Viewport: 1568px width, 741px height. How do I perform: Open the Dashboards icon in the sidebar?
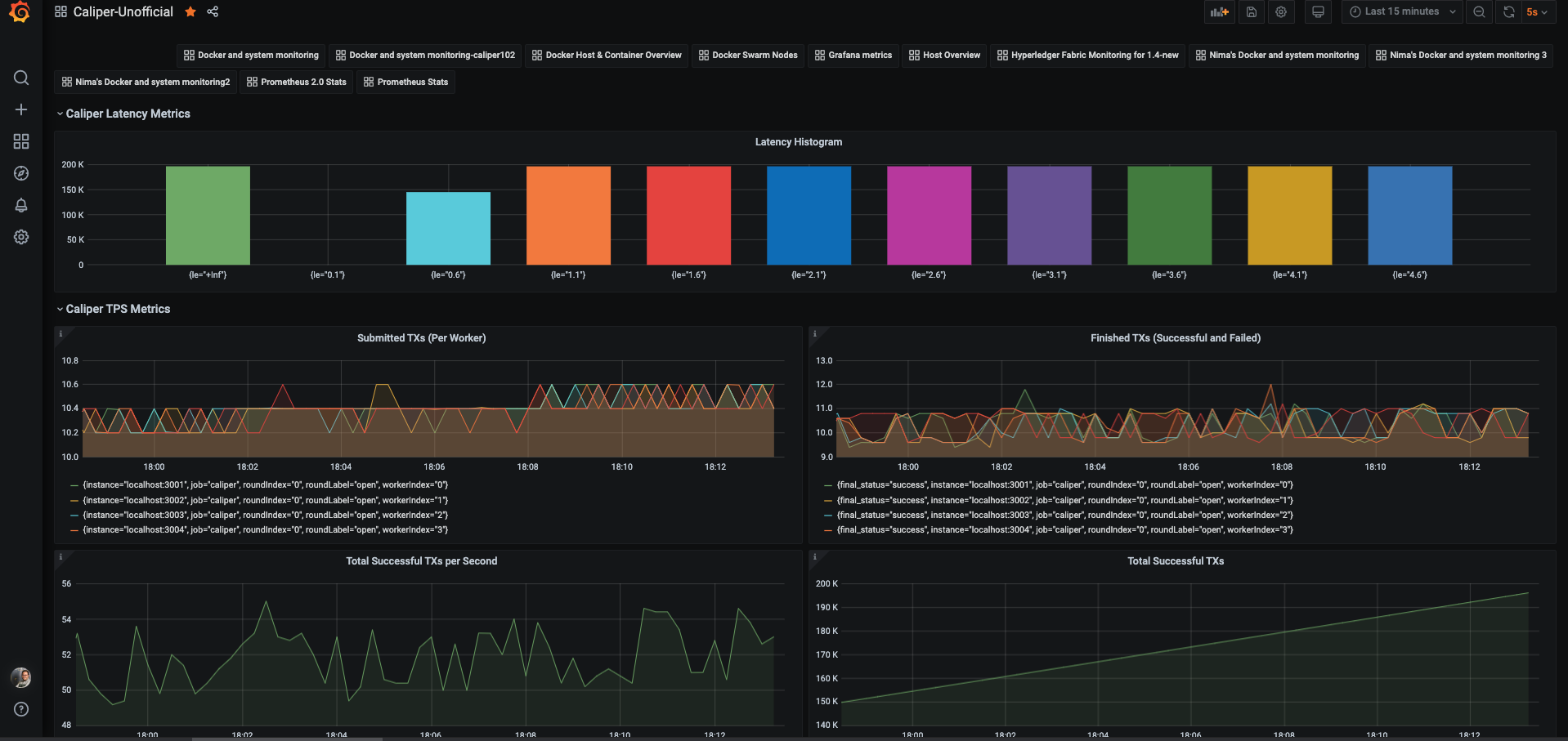(21, 141)
